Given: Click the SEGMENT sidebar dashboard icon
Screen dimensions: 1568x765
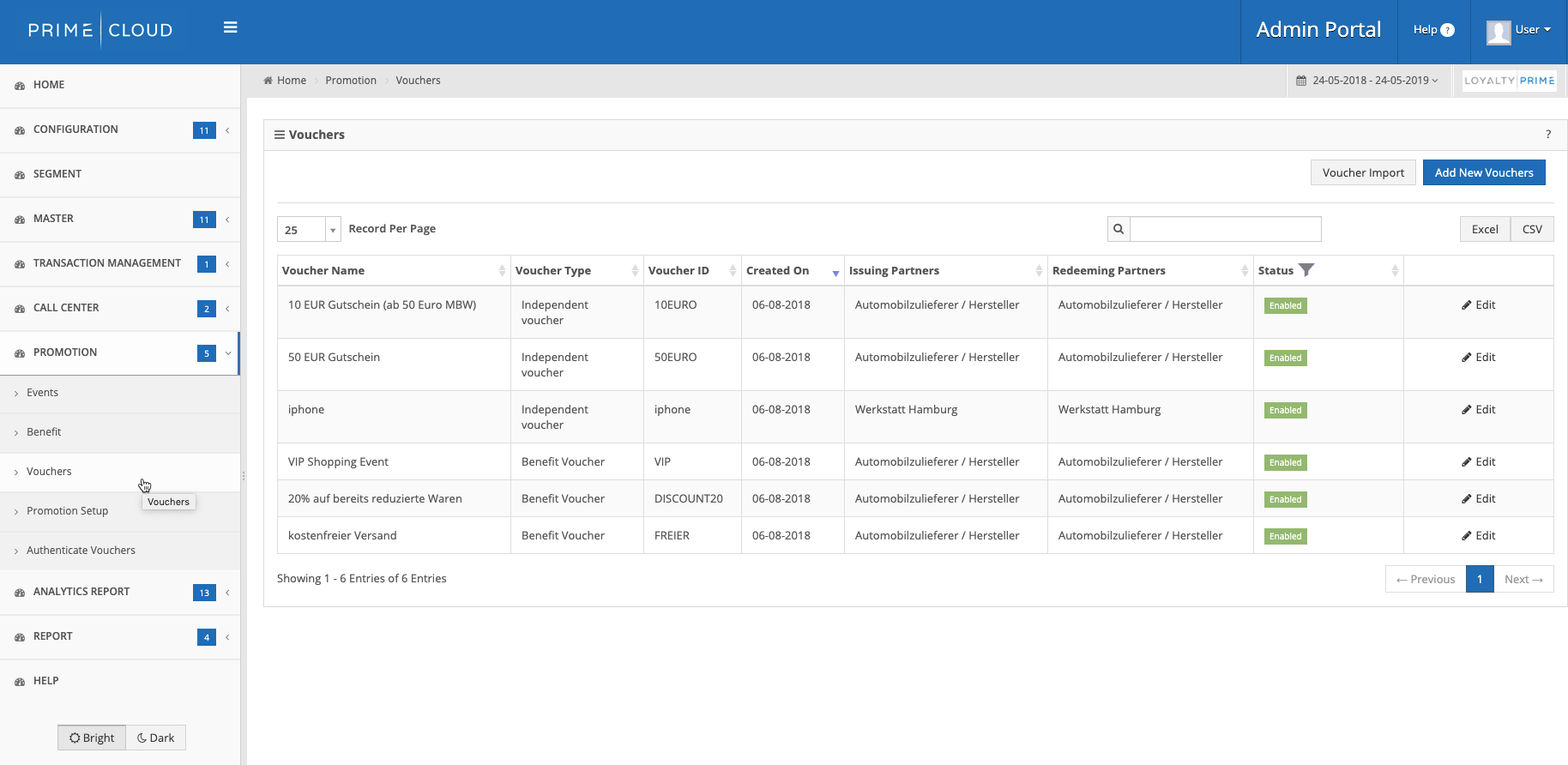Looking at the screenshot, I should (x=20, y=175).
